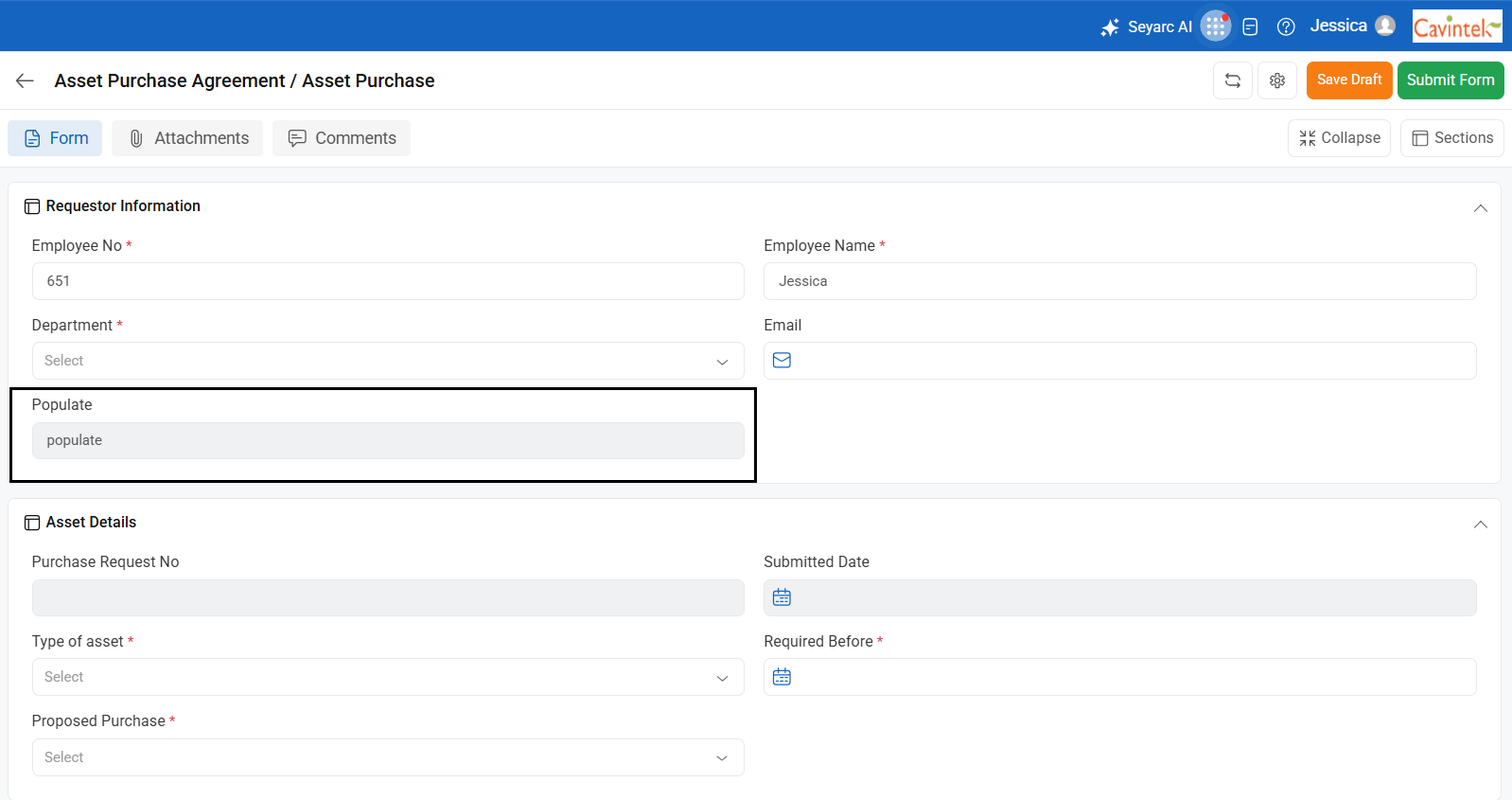Viewport: 1512px width, 800px height.
Task: Open Required Before calendar icon
Action: (782, 677)
